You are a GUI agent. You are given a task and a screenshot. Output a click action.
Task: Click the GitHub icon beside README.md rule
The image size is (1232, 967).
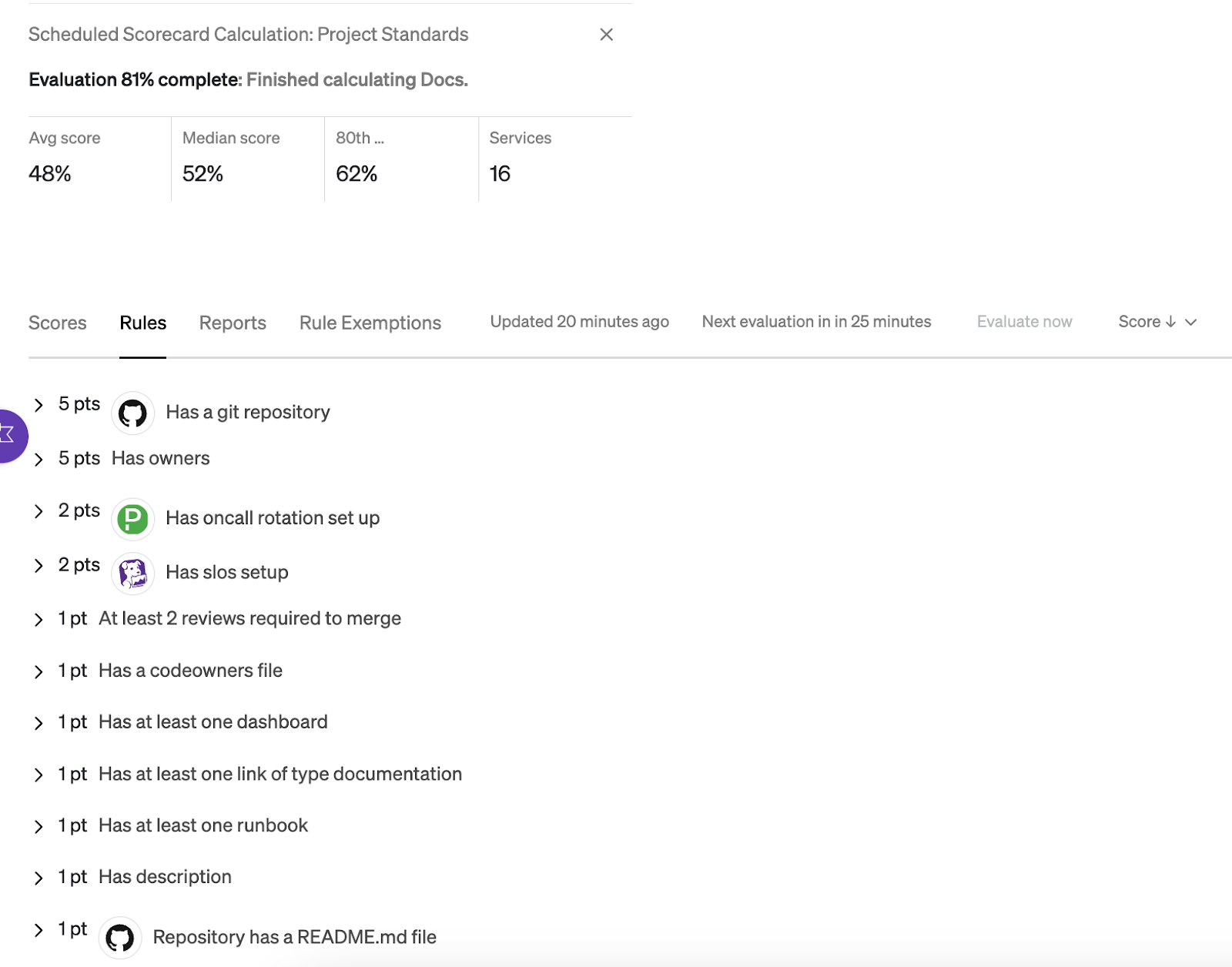point(119,938)
